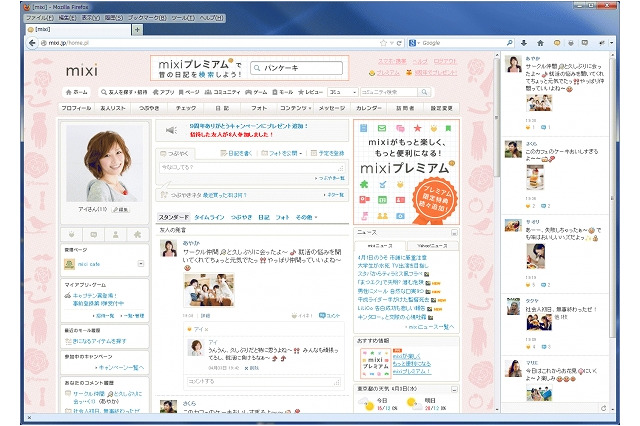Click the mixi logo
This screenshot has width=640, height=426.
point(82,70)
